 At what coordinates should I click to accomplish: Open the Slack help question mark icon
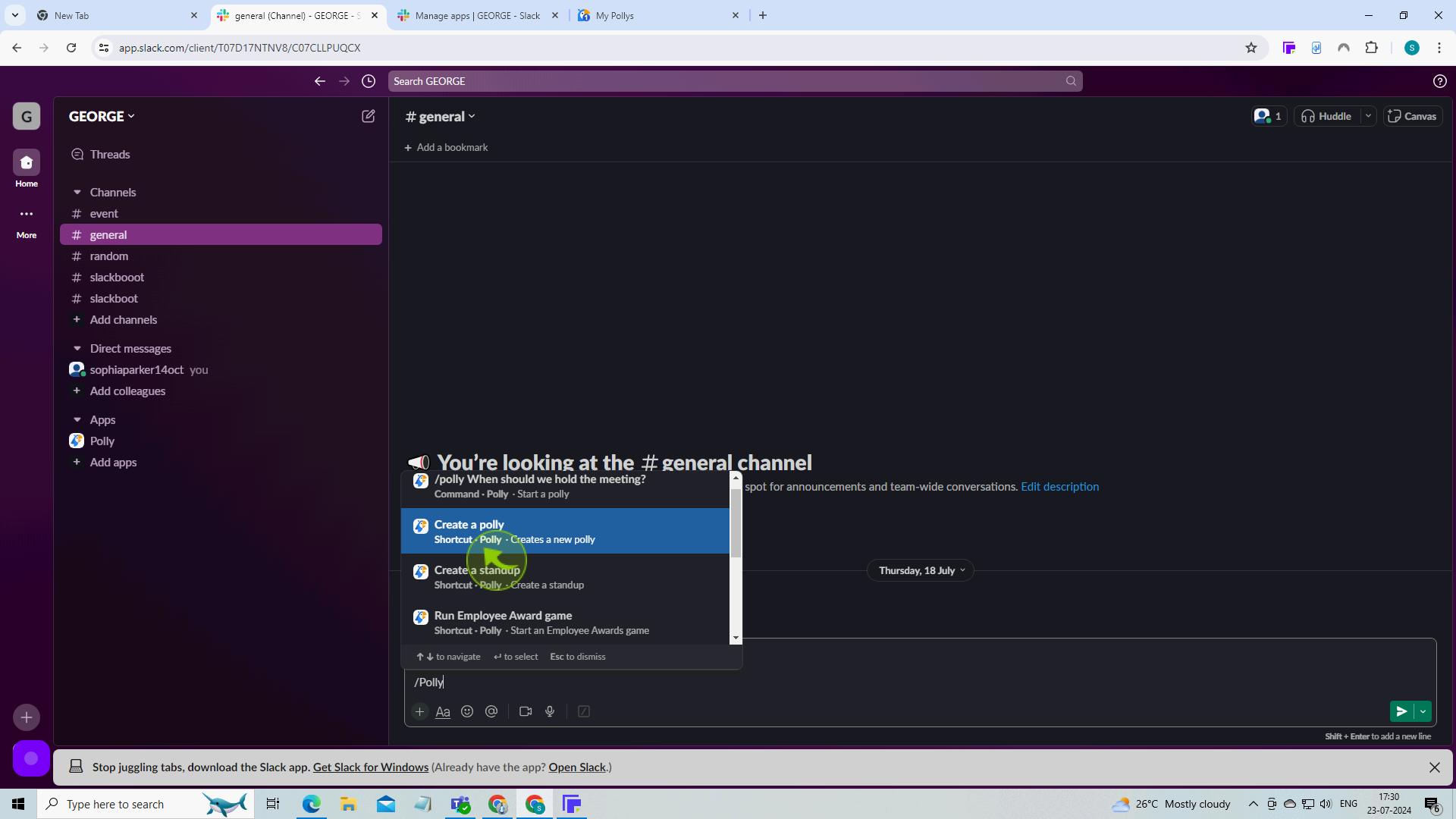(x=1440, y=81)
